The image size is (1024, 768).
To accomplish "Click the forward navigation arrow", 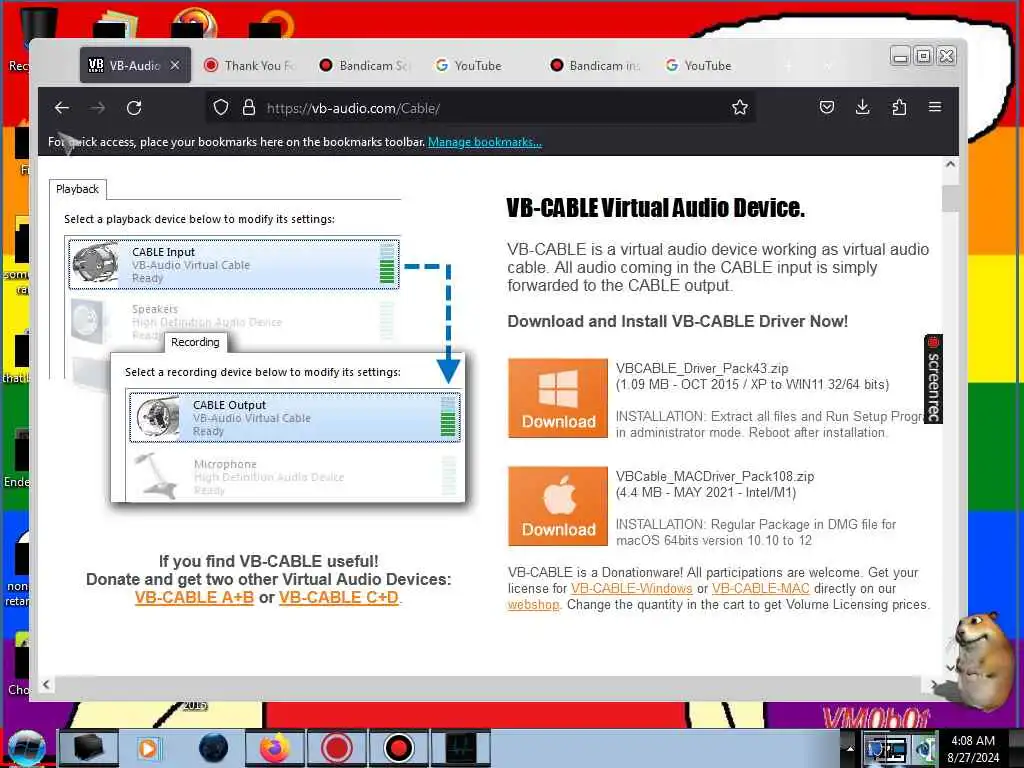I will click(x=98, y=108).
